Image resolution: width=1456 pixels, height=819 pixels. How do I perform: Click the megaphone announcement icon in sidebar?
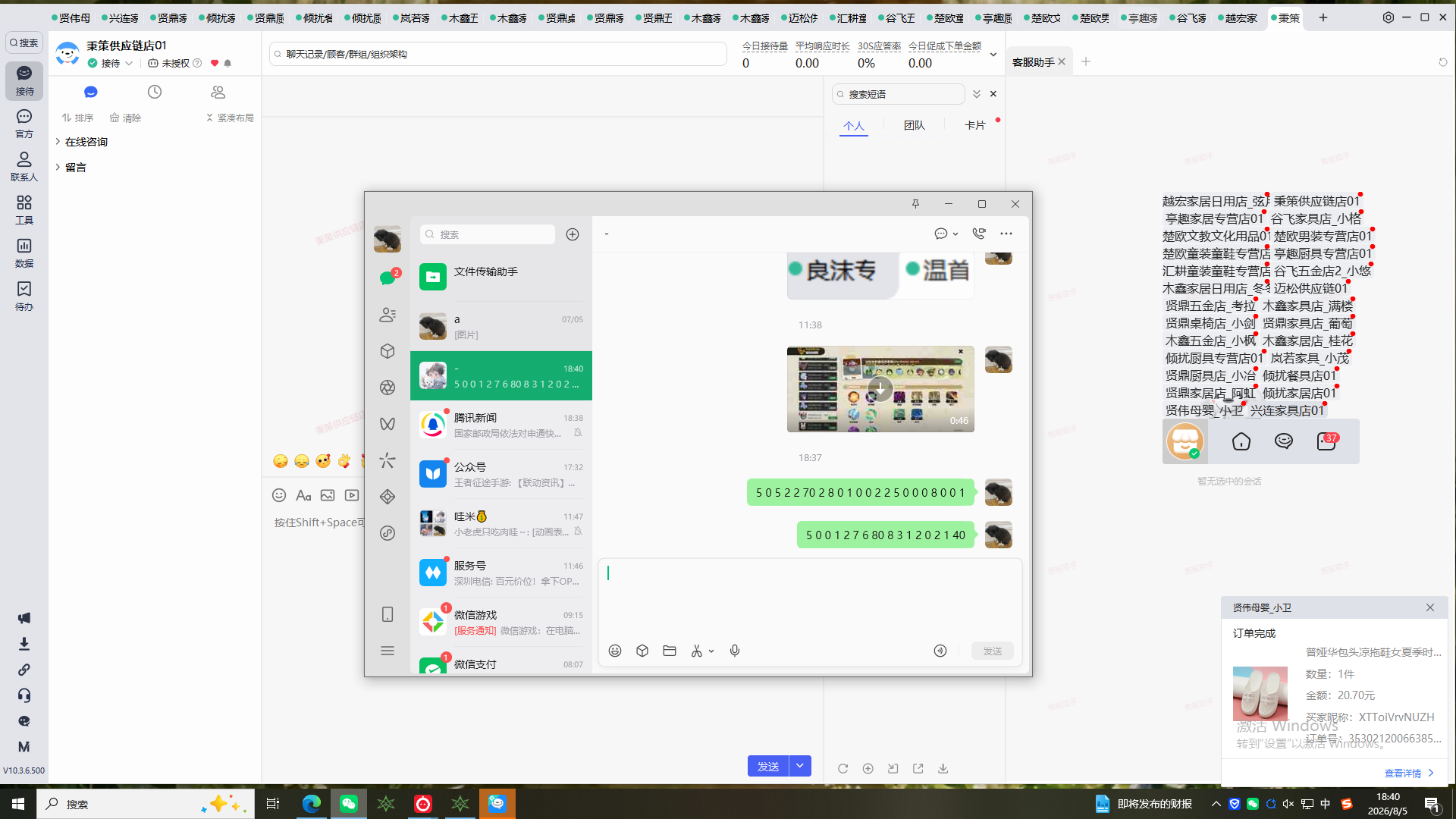[24, 618]
